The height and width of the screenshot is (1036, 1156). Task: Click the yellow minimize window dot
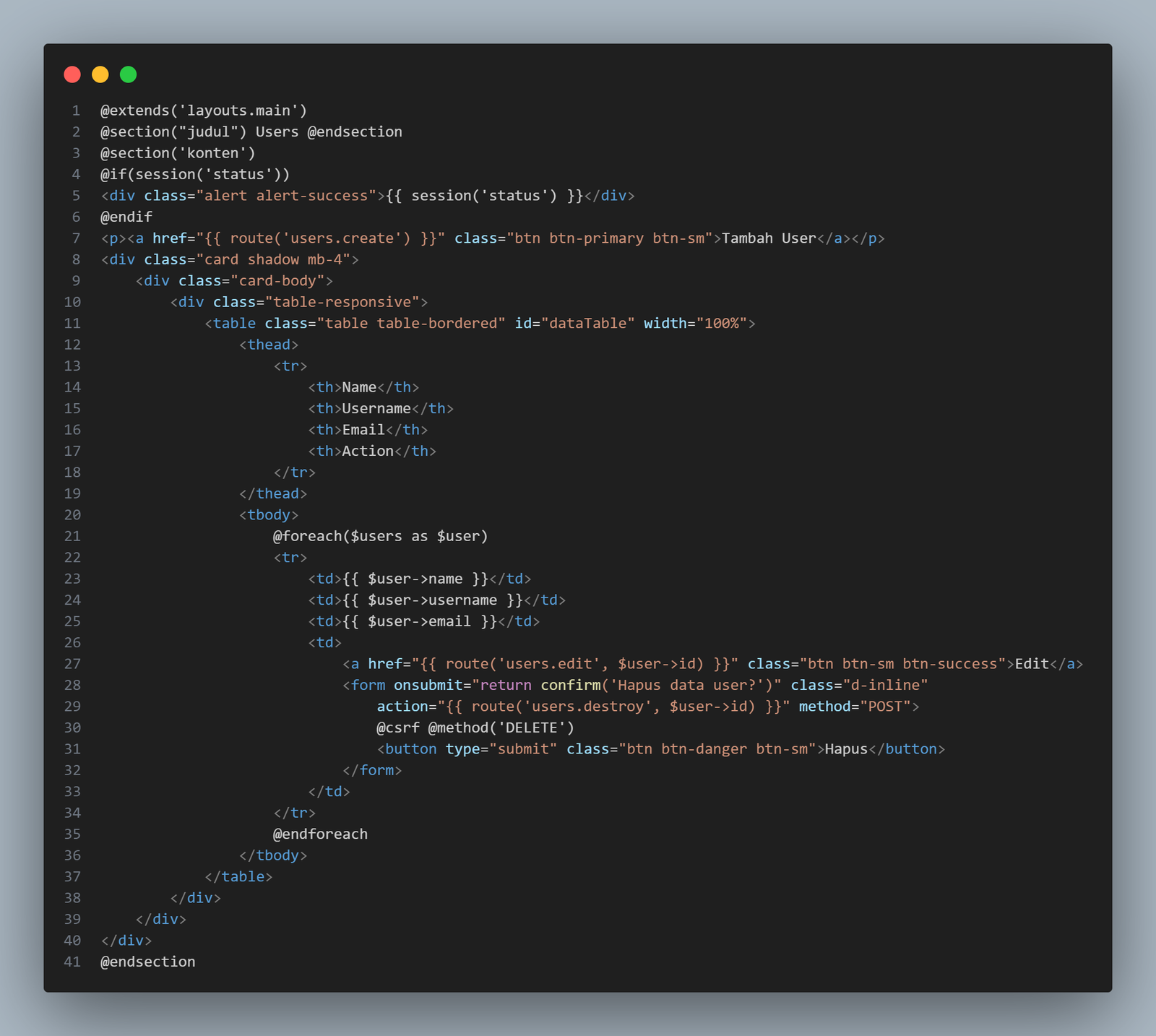click(100, 74)
